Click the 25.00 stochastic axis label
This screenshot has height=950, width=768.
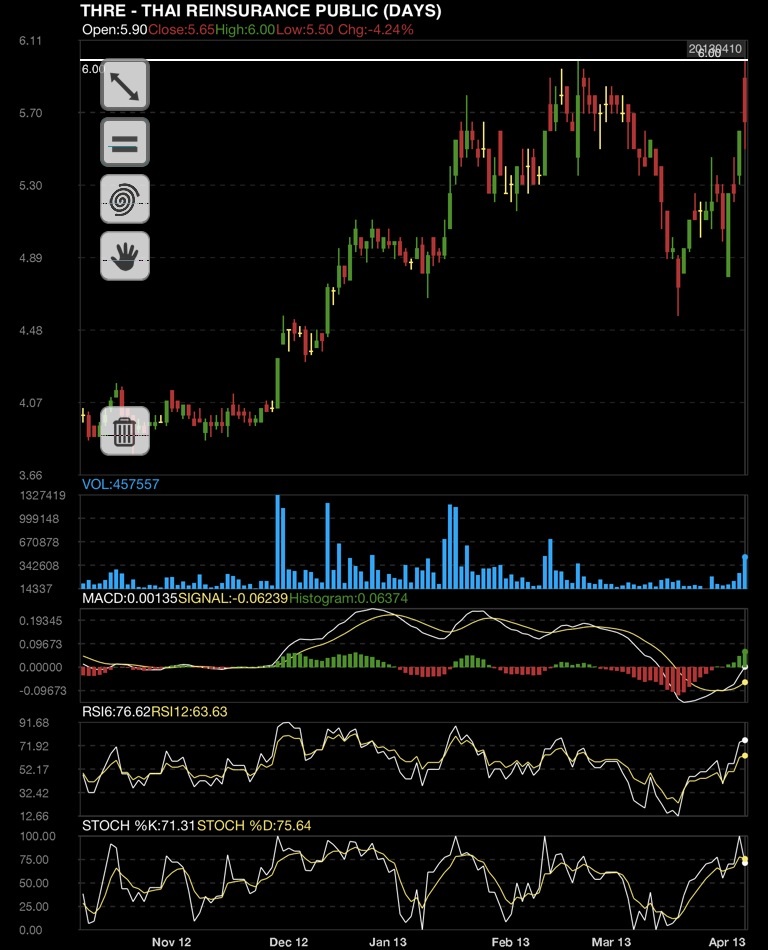click(34, 906)
